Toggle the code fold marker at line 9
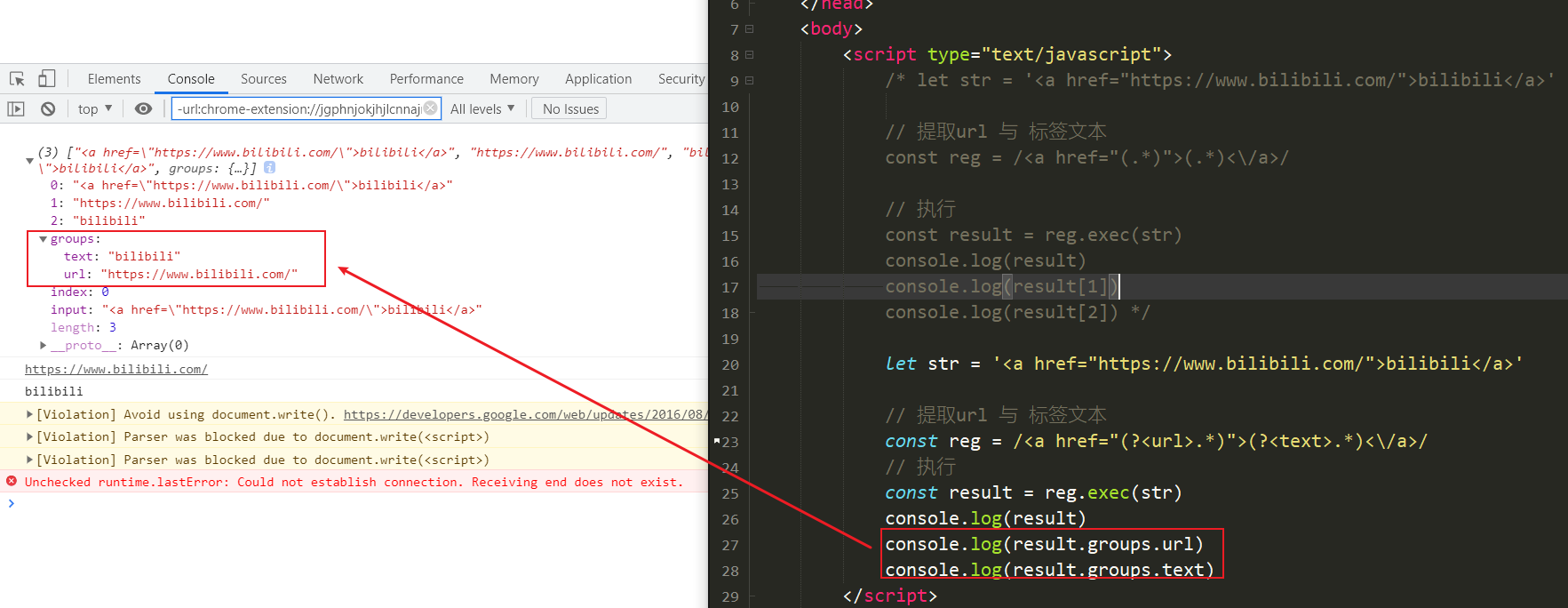1568x608 pixels. 750,80
